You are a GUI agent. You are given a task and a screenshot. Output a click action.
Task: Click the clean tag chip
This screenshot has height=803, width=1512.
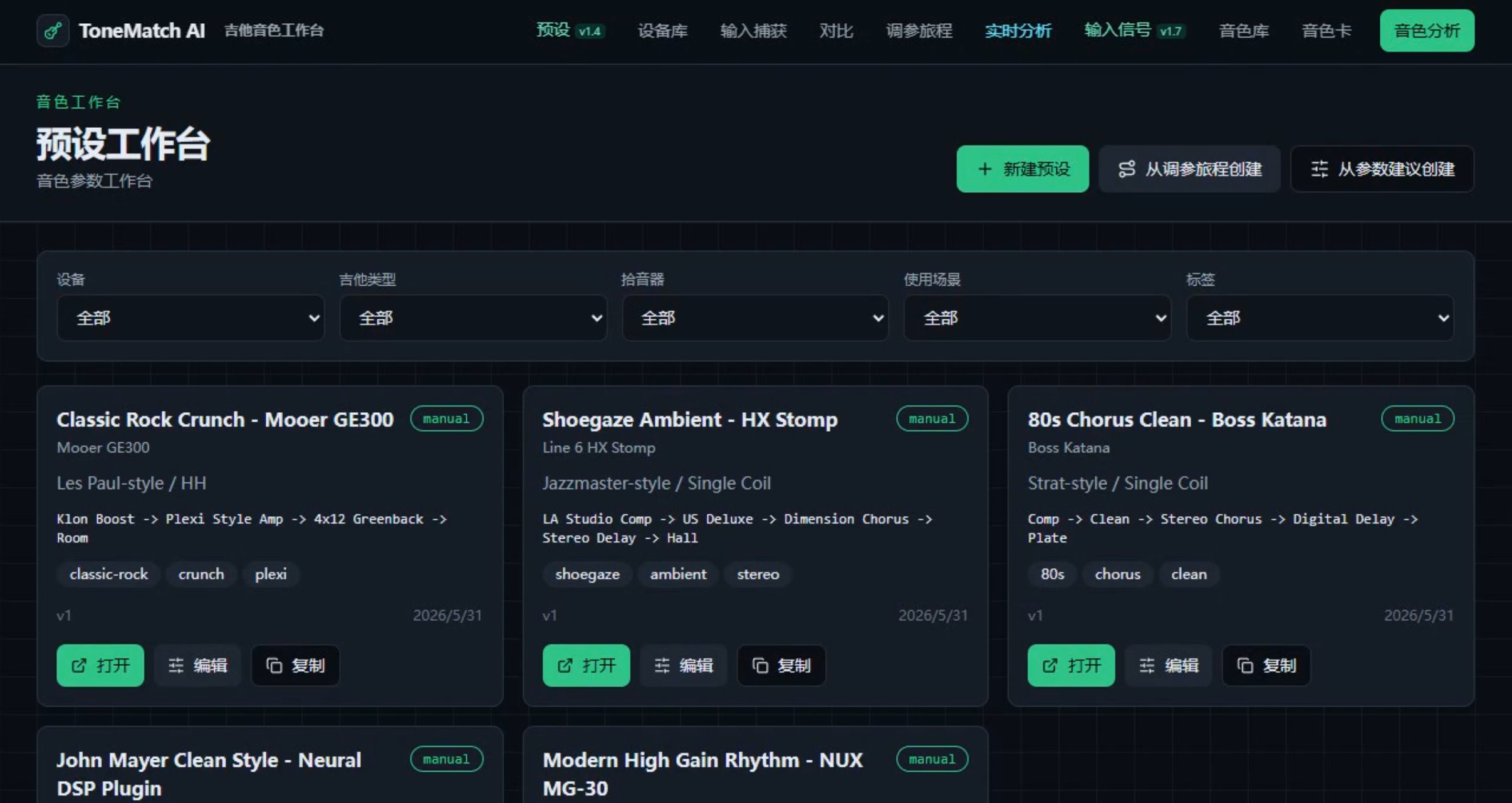[x=1189, y=574]
